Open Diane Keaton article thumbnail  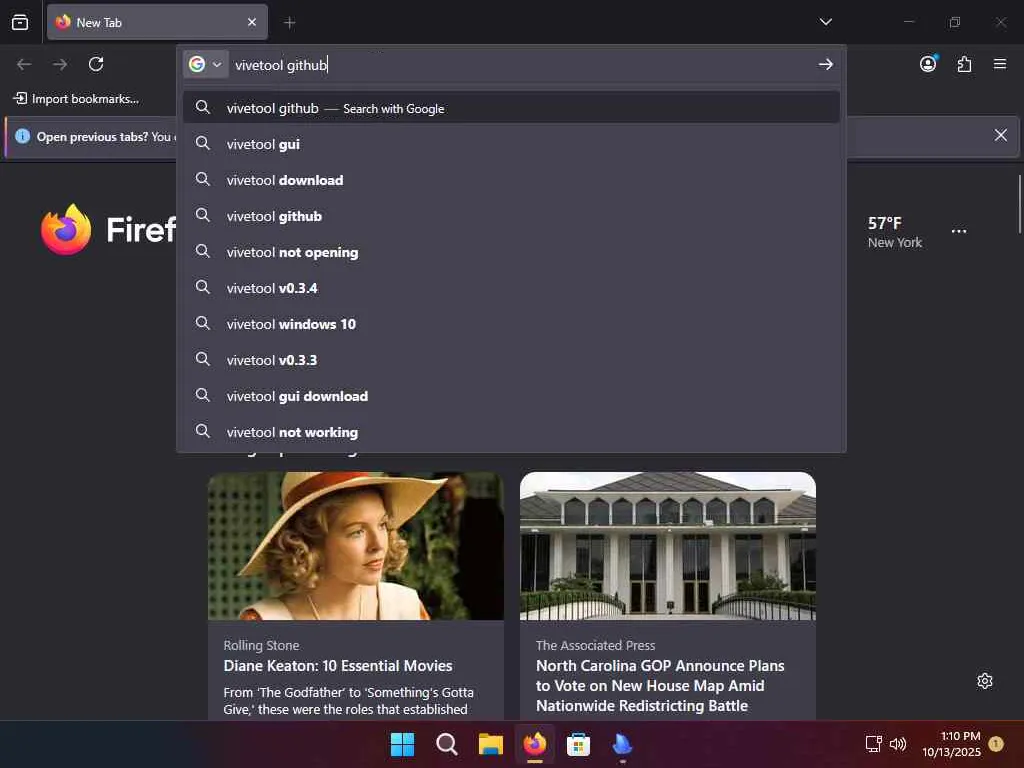click(355, 546)
